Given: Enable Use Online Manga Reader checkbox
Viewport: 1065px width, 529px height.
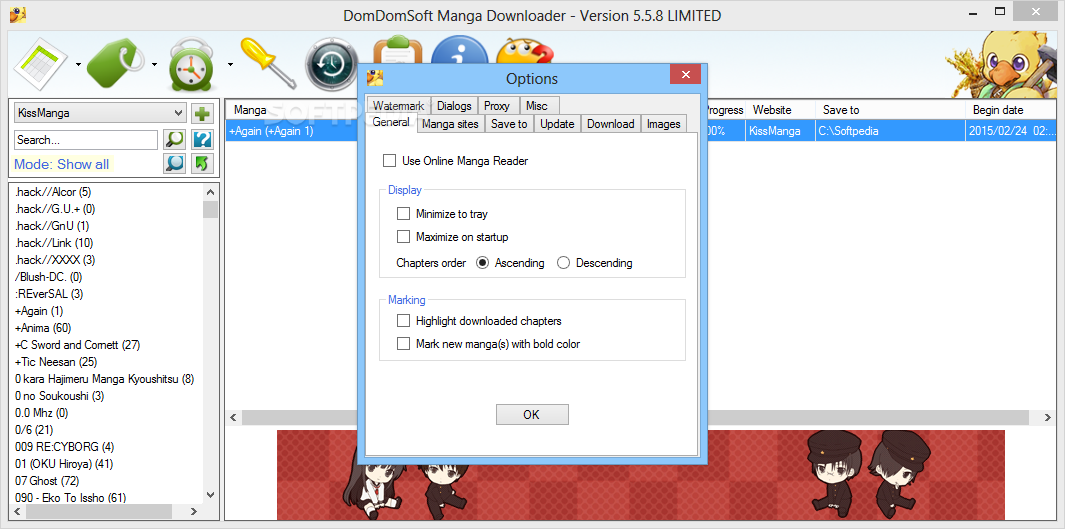Looking at the screenshot, I should pyautogui.click(x=389, y=161).
